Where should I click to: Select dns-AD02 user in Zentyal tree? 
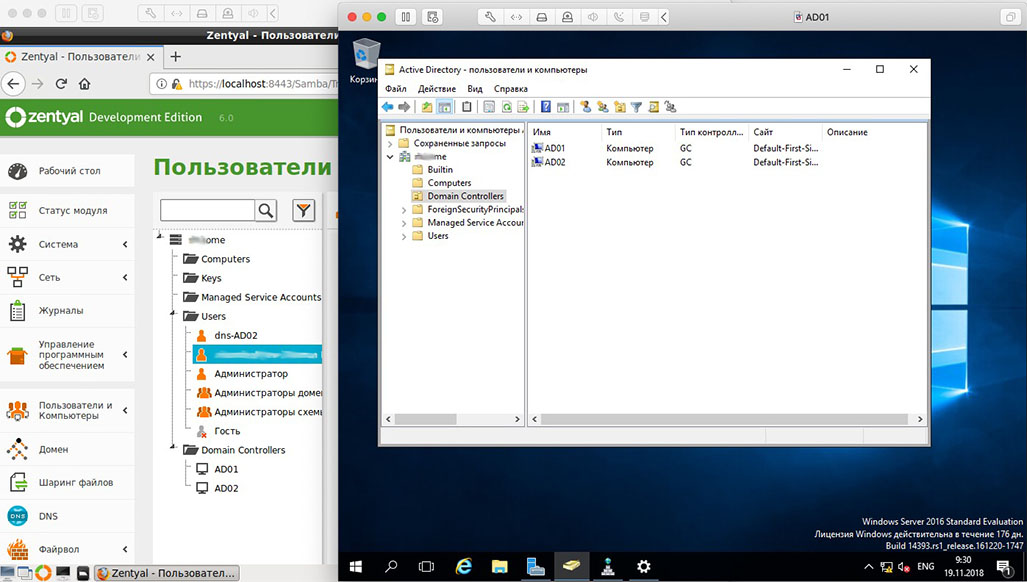coord(227,335)
